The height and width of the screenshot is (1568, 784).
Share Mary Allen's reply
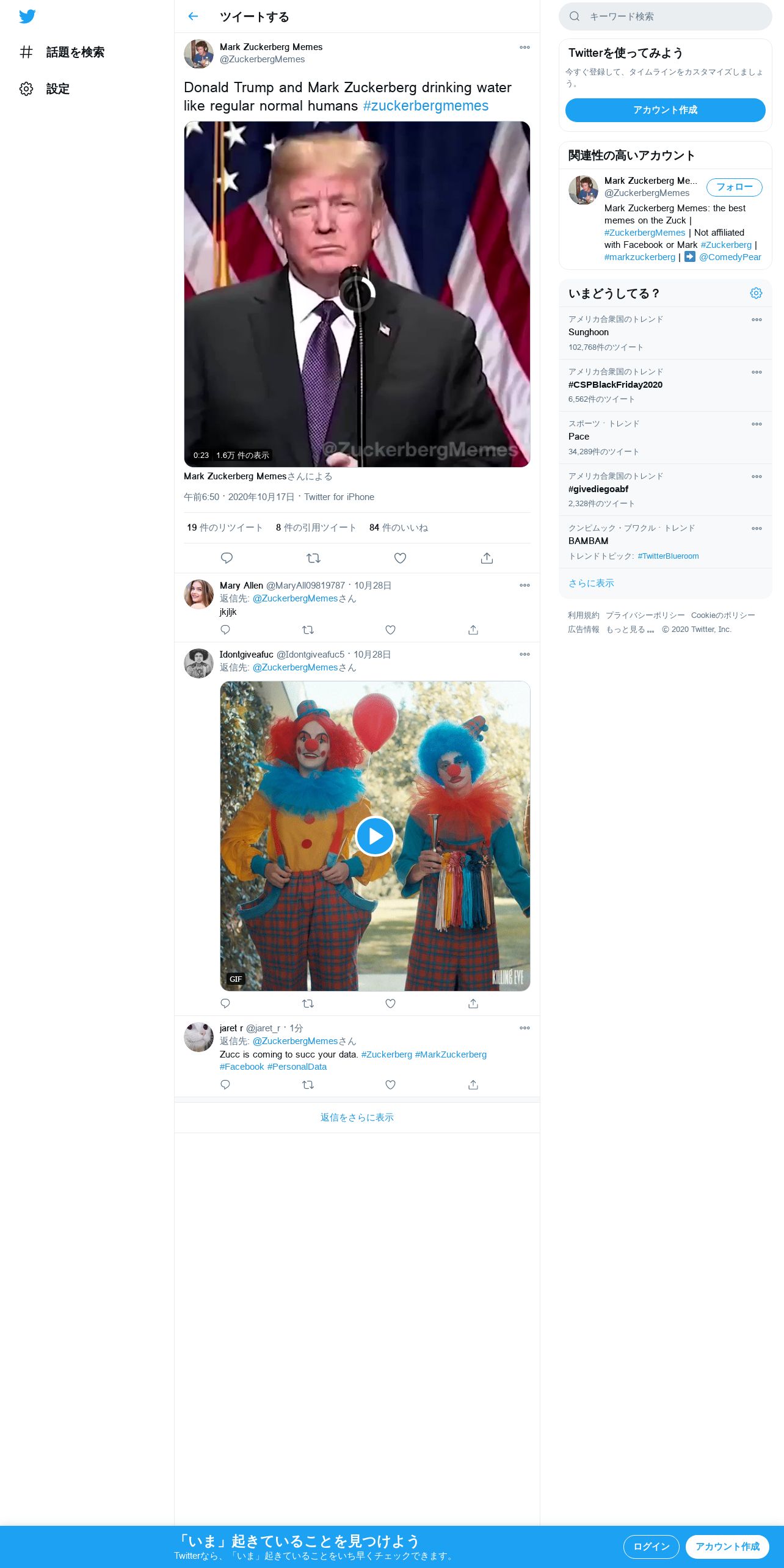pos(473,630)
